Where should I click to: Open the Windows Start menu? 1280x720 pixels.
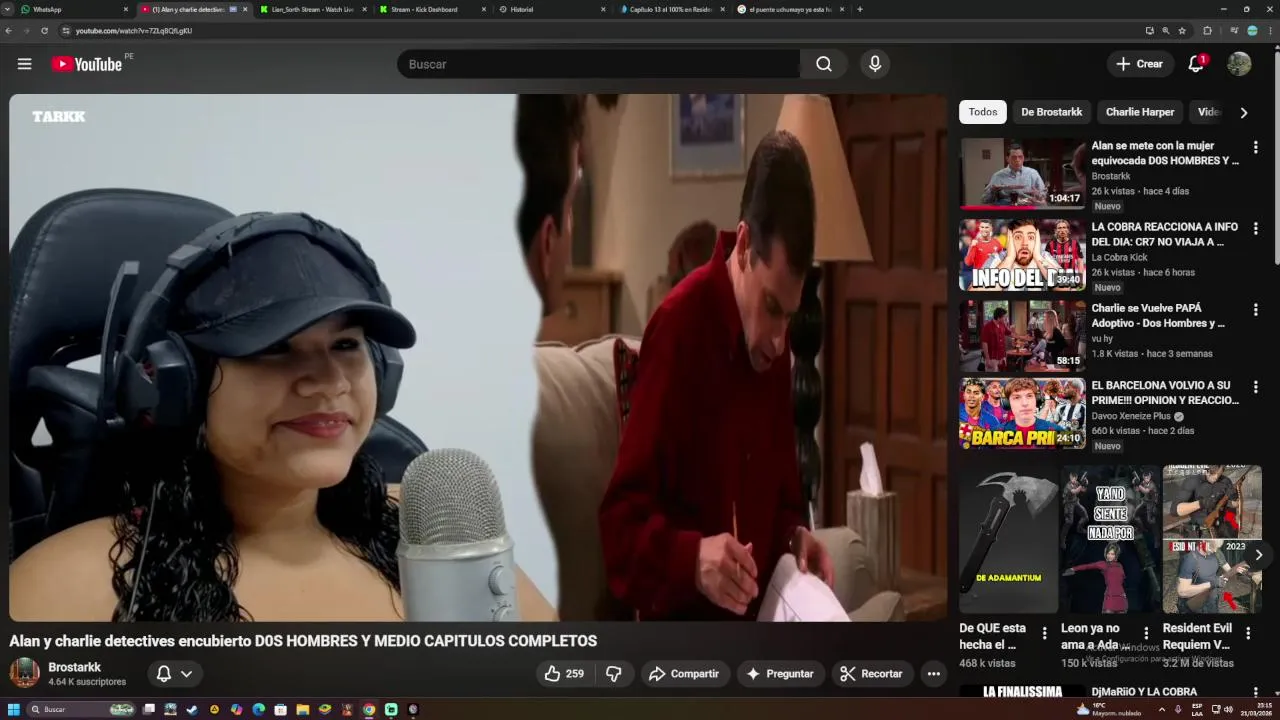(14, 709)
